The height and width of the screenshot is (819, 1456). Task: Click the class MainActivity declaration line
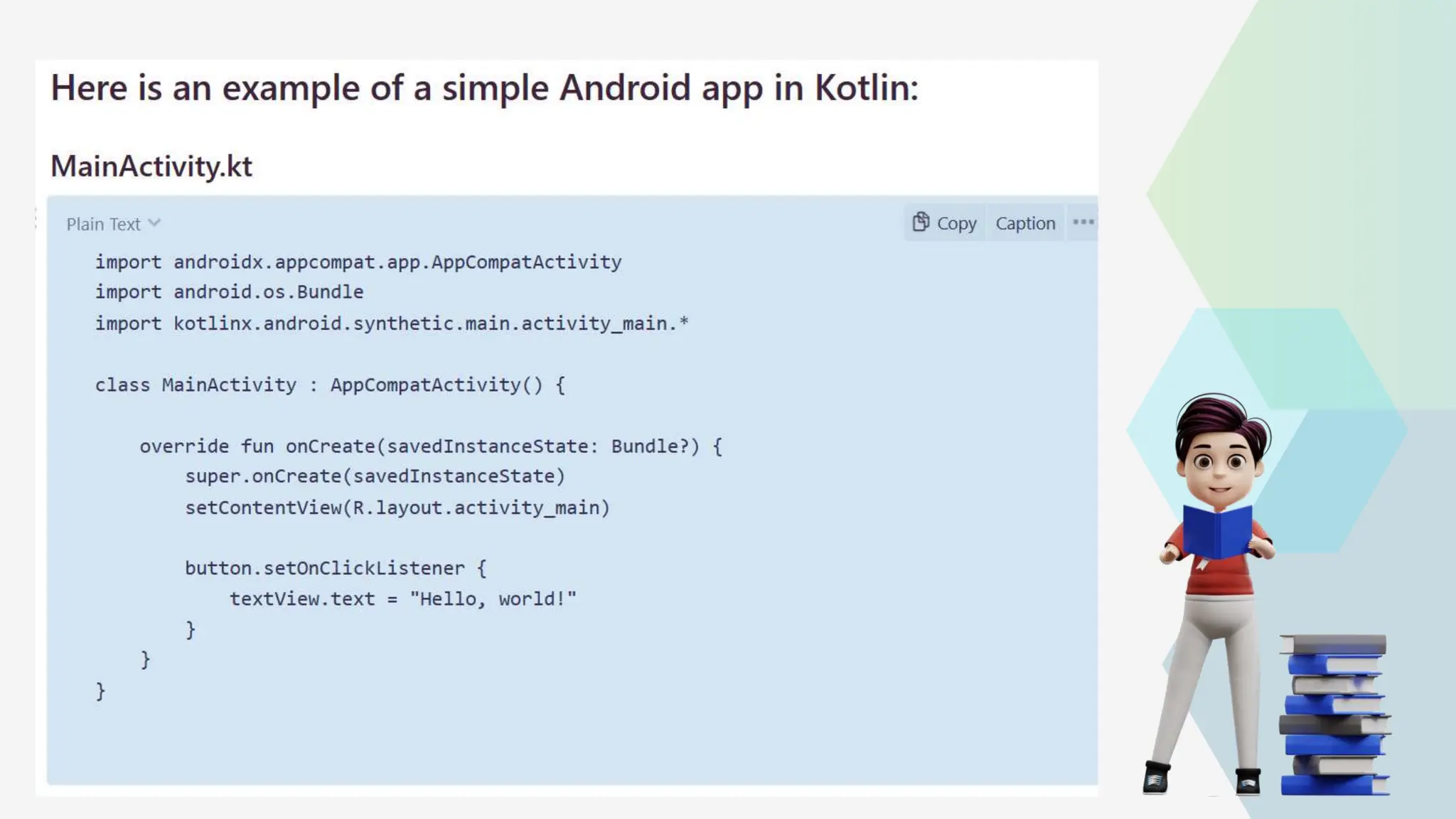pyautogui.click(x=330, y=385)
